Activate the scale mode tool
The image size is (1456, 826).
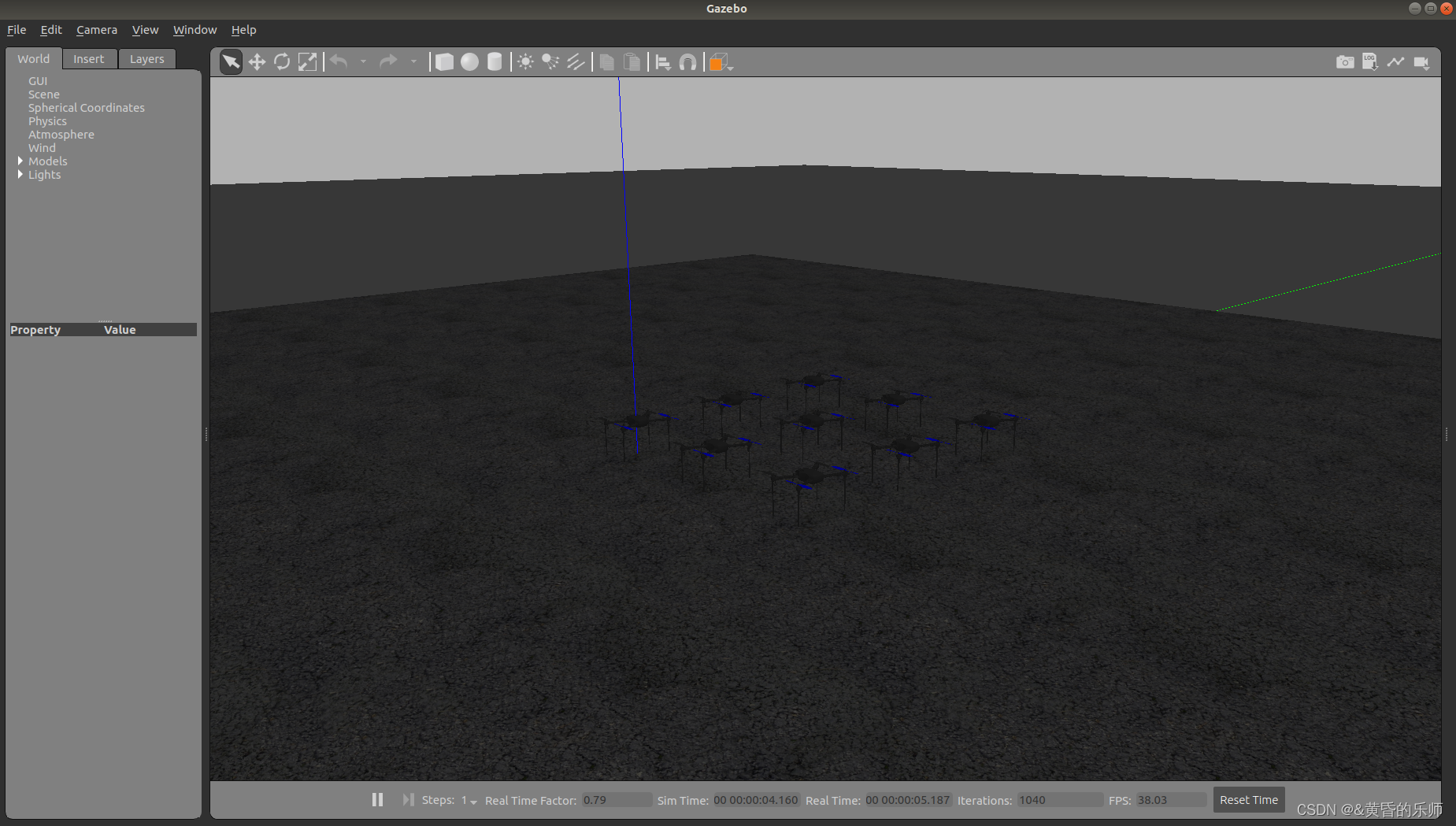click(307, 62)
